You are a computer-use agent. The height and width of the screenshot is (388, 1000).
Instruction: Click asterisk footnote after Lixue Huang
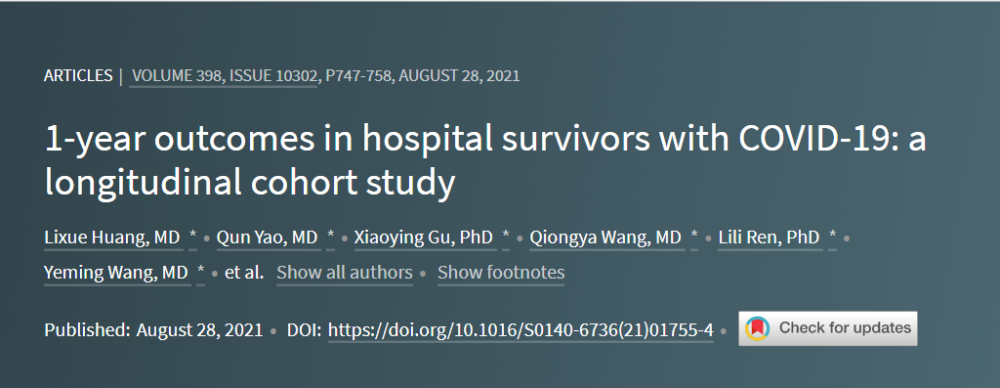click(x=193, y=237)
